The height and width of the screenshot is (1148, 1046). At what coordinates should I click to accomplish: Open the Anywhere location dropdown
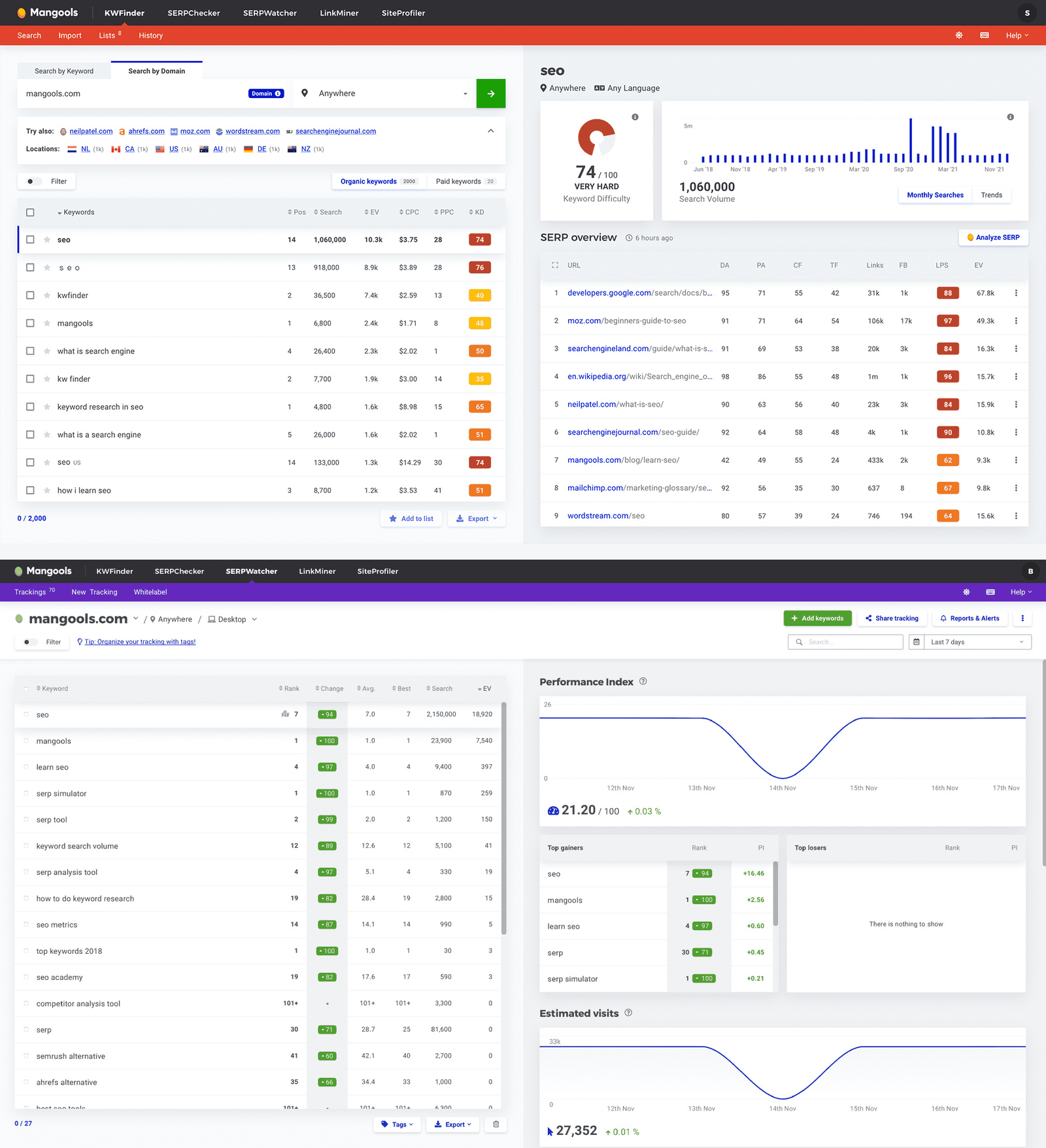(x=384, y=93)
